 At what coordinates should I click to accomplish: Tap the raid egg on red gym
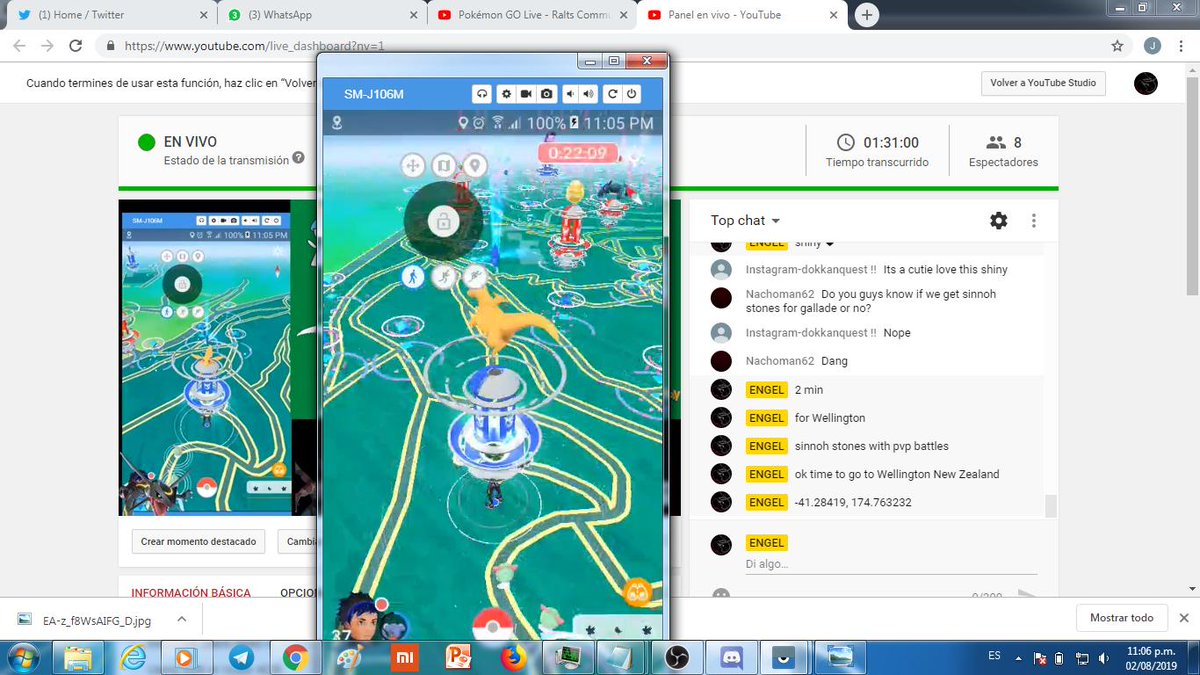[575, 192]
